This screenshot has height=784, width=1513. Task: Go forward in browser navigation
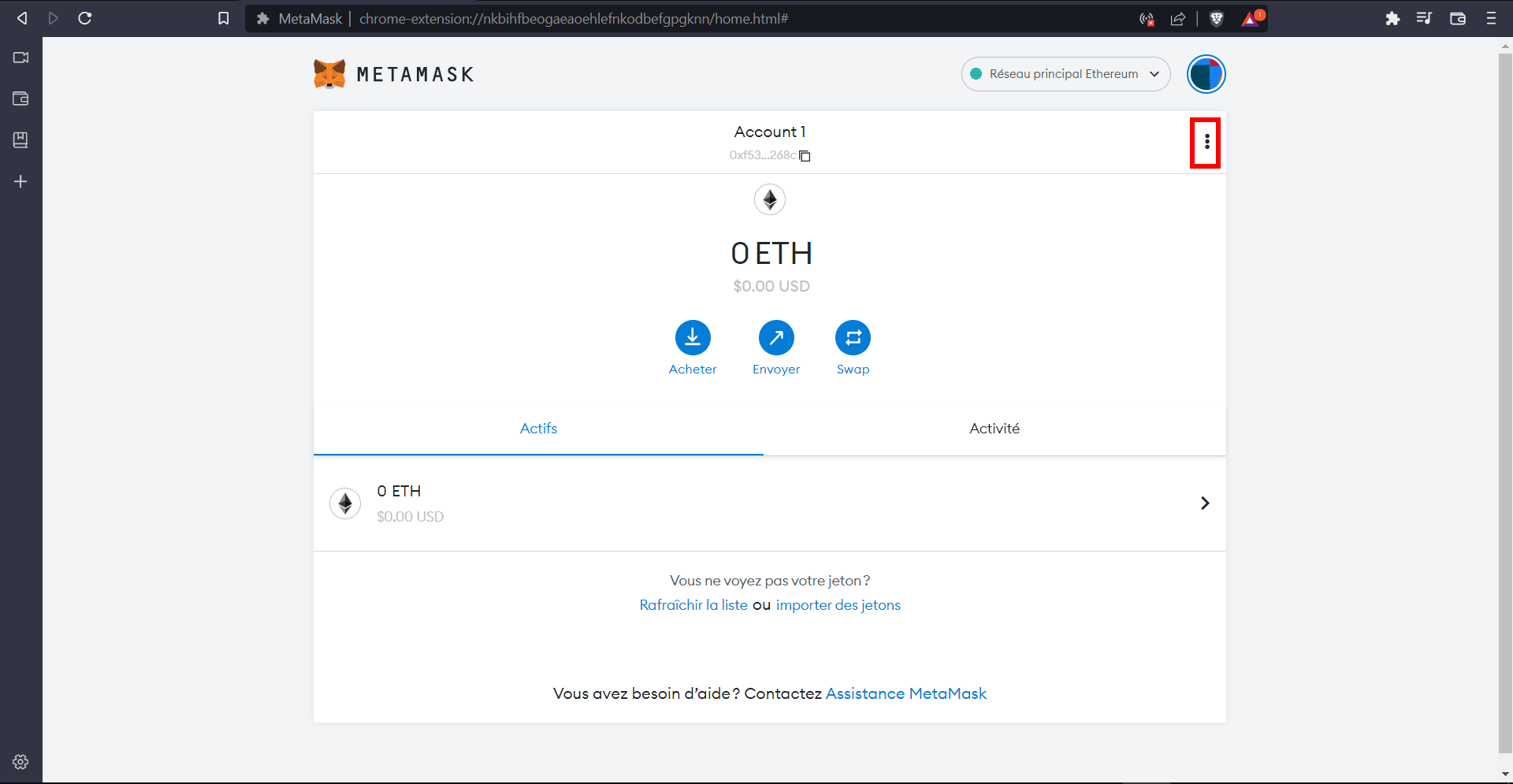pyautogui.click(x=53, y=18)
